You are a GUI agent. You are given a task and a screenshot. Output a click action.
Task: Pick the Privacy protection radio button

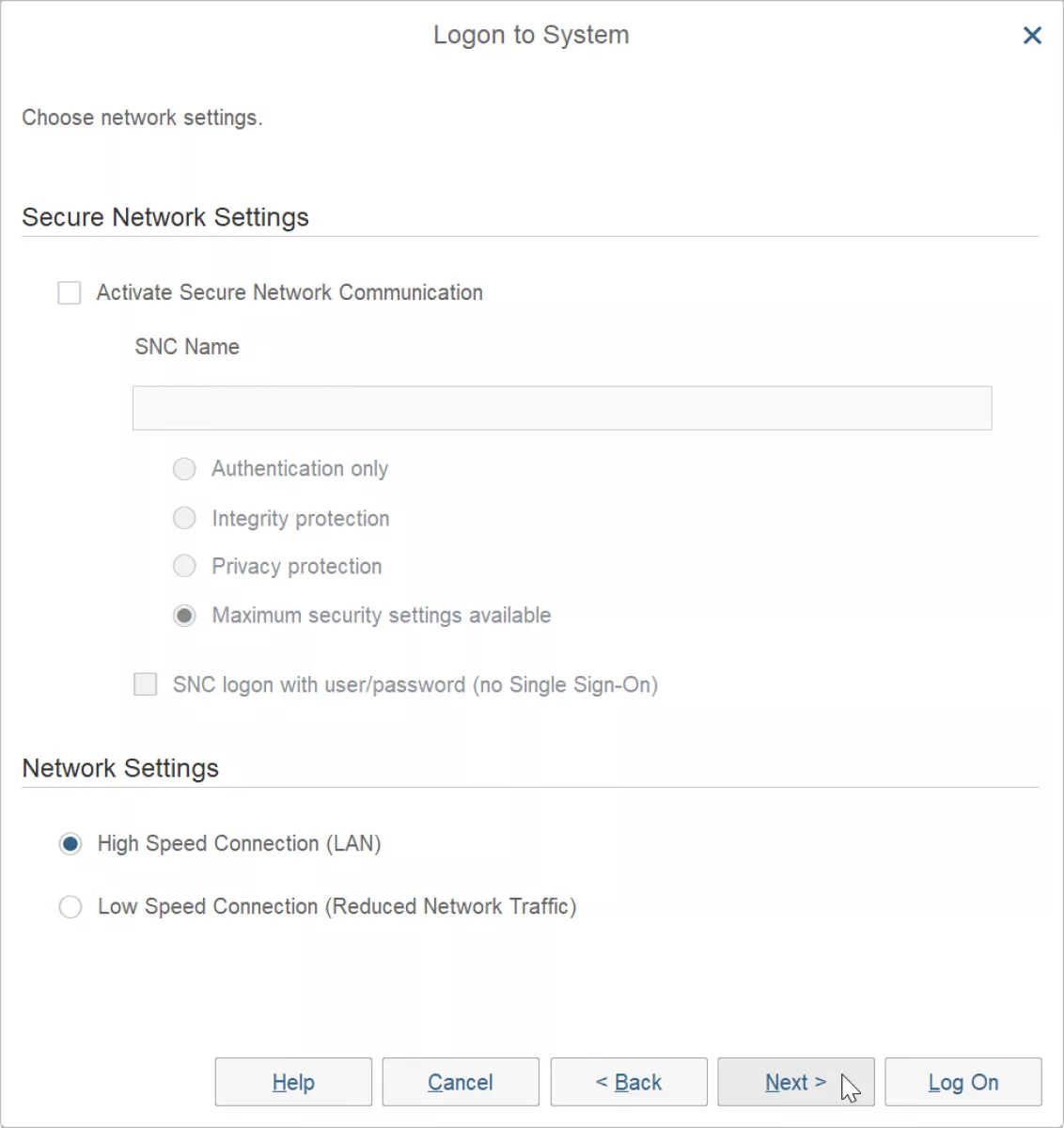point(184,566)
